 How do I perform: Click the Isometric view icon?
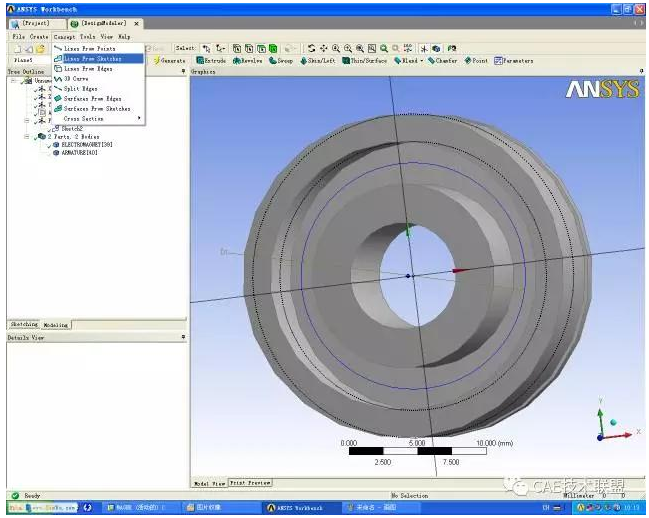tap(408, 48)
